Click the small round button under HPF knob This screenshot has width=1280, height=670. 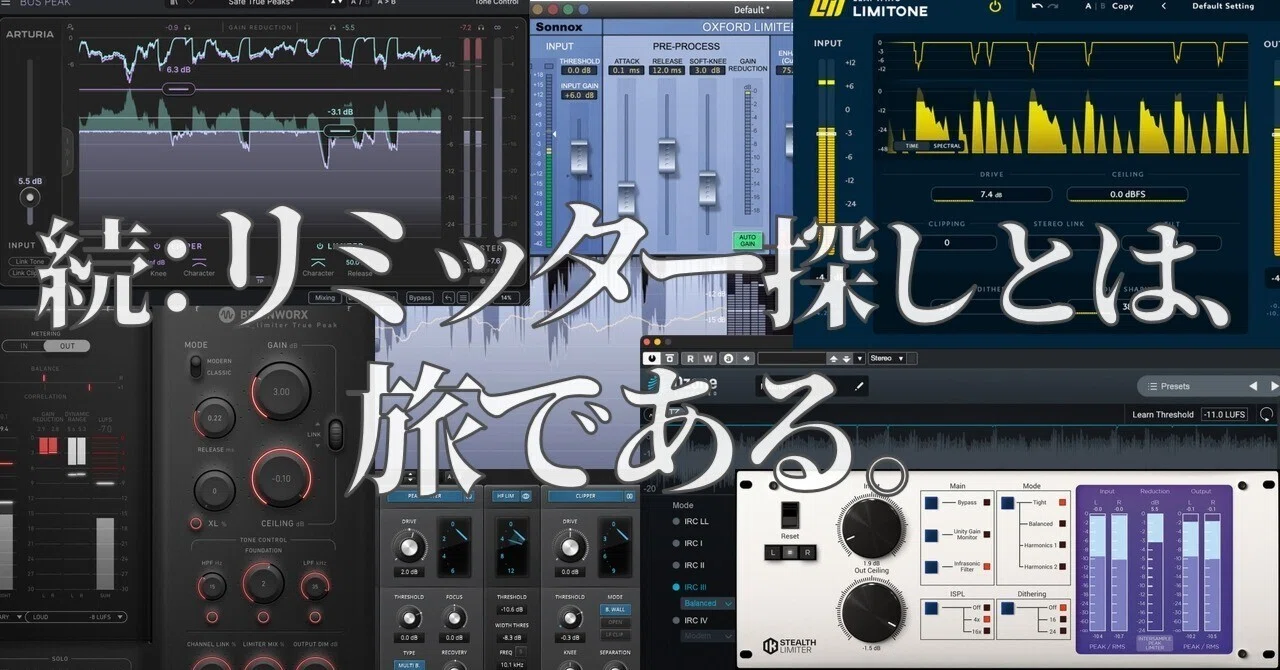[212, 617]
